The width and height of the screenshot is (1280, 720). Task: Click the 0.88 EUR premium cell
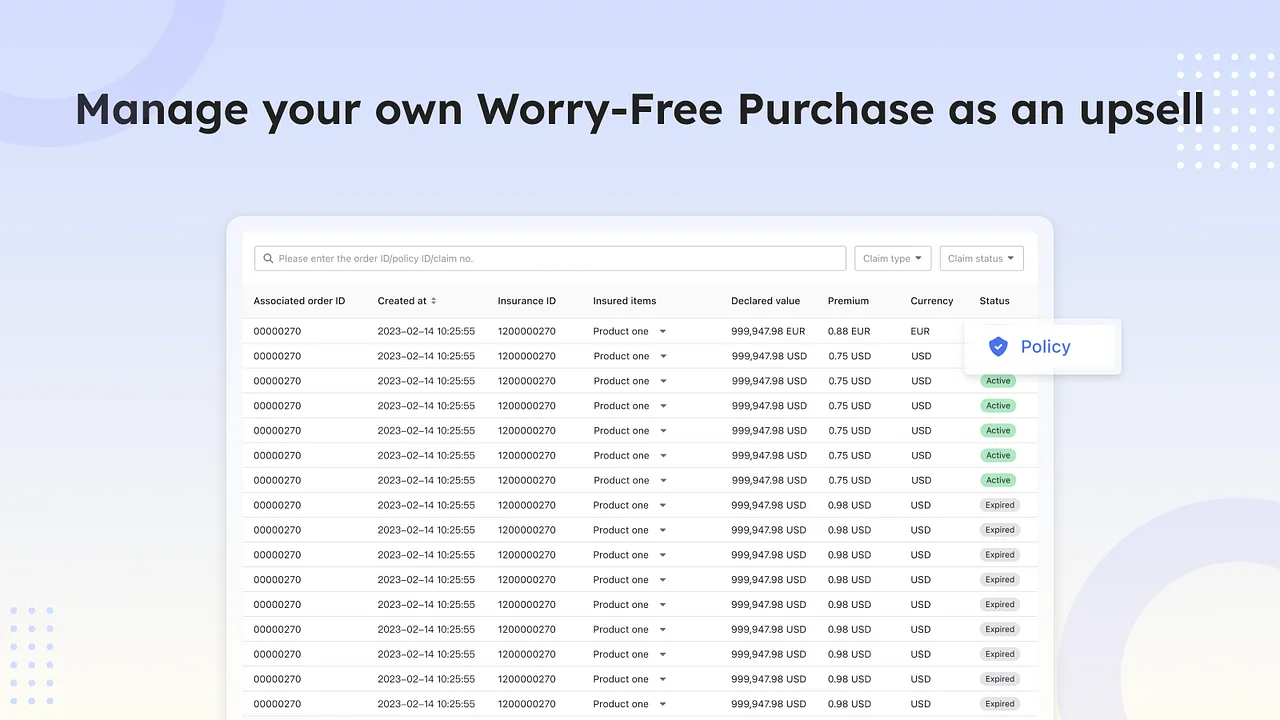click(849, 331)
